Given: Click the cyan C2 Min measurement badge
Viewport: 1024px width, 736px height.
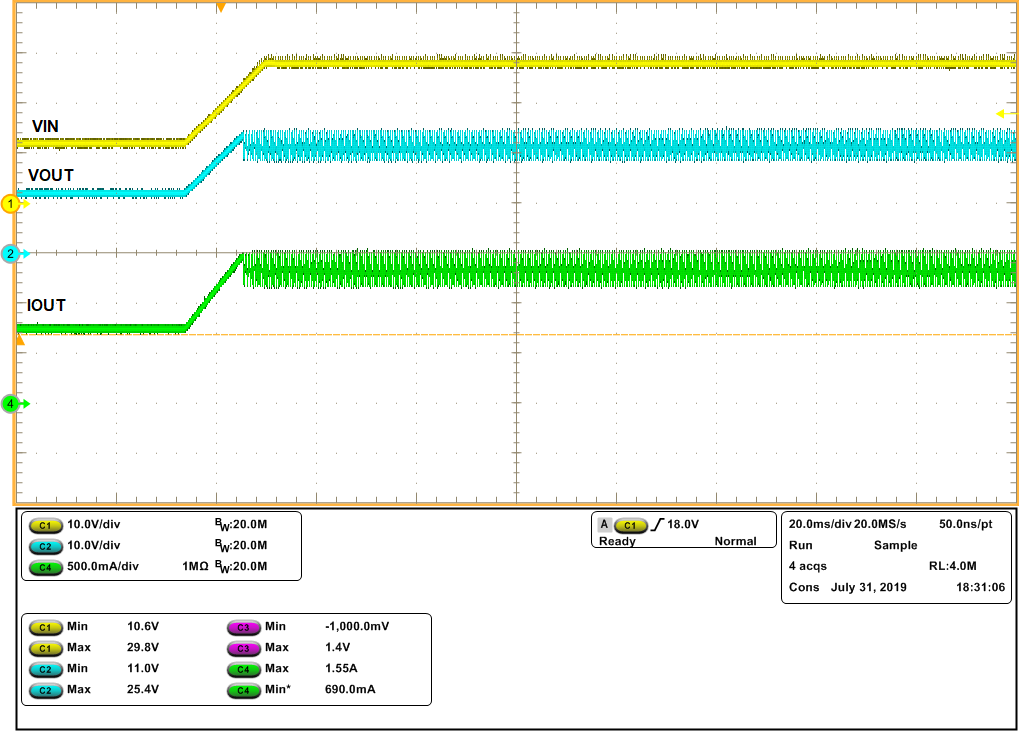Looking at the screenshot, I should [x=45, y=669].
